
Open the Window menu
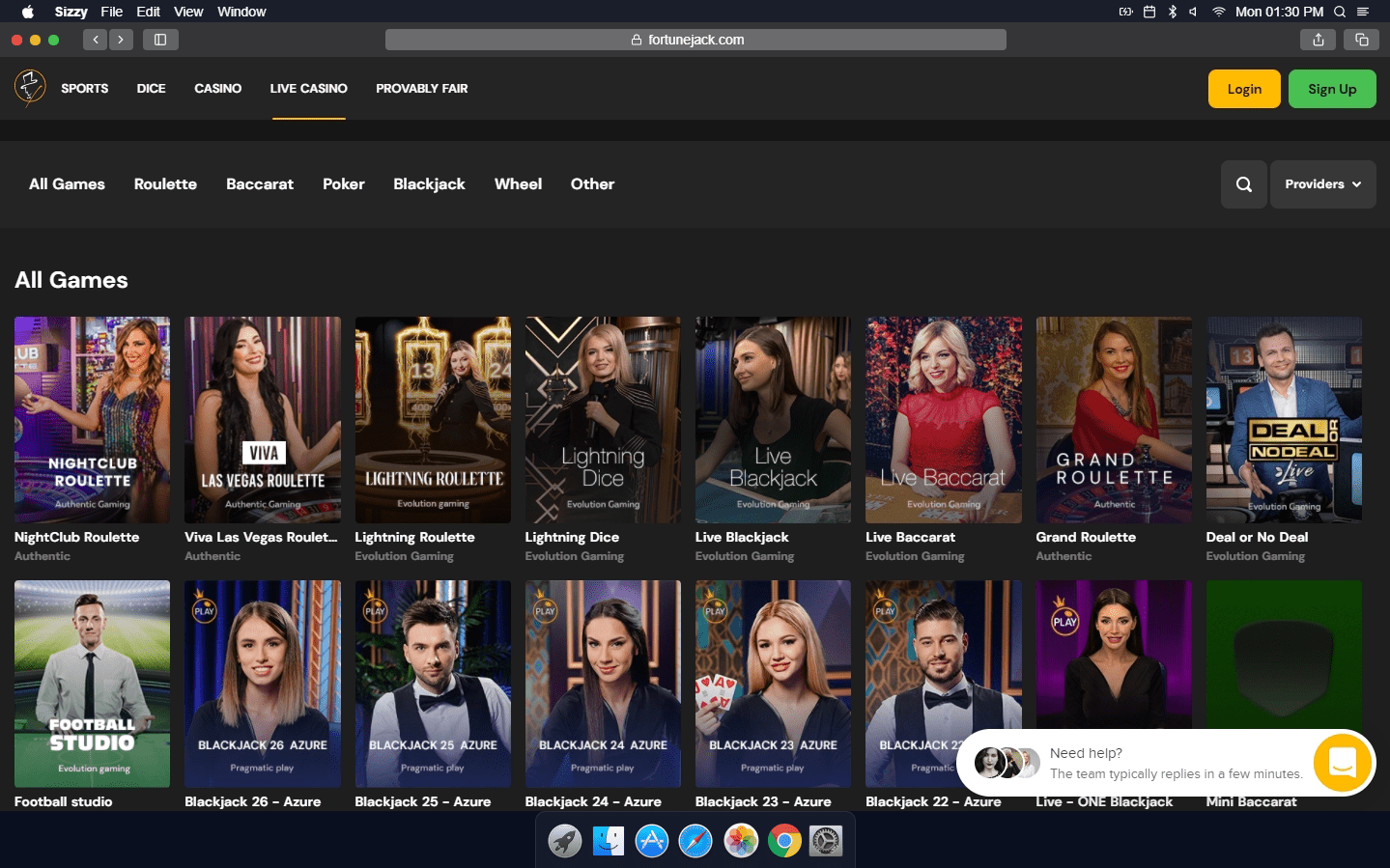241,12
